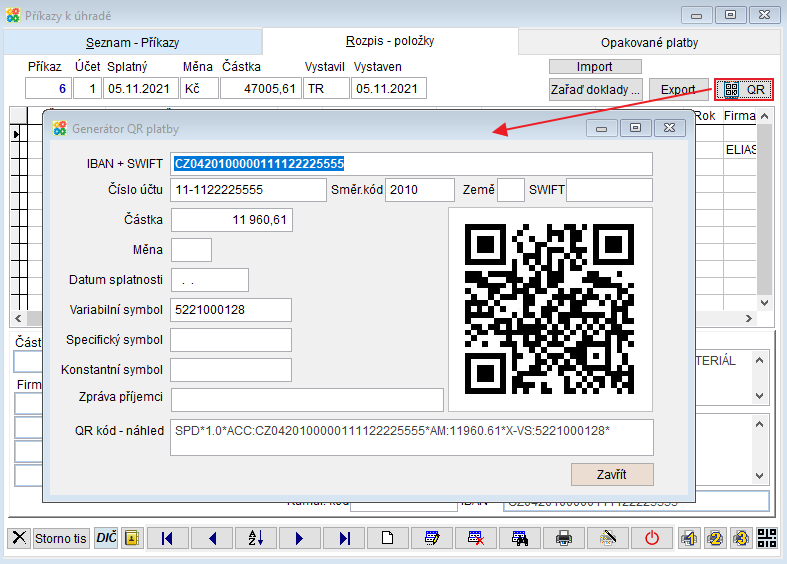Click the grid scroll up arrow
Viewport: 787px width, 564px height.
click(x=764, y=116)
